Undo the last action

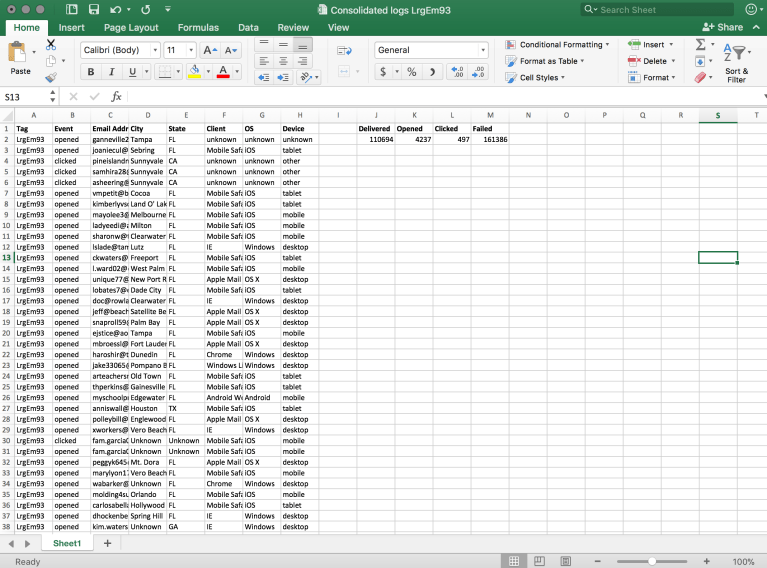pyautogui.click(x=115, y=9)
